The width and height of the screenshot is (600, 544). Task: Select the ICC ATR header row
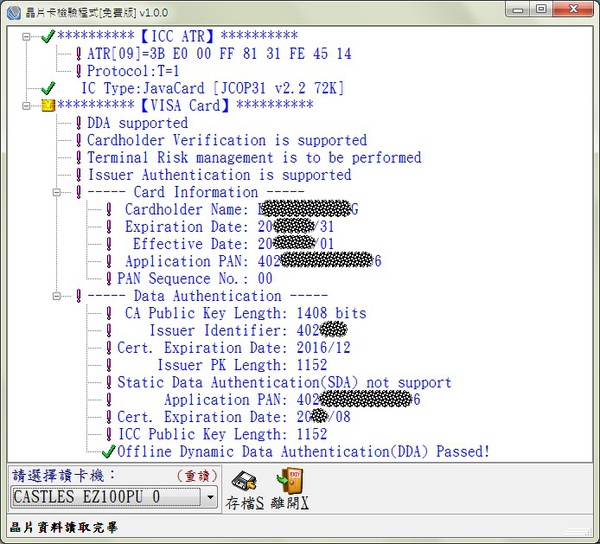click(x=178, y=36)
